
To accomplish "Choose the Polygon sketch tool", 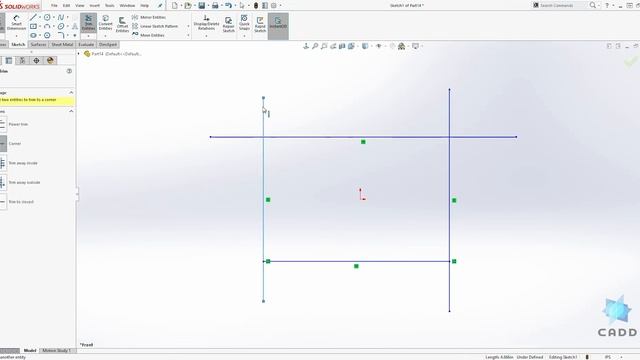I will coord(47,35).
